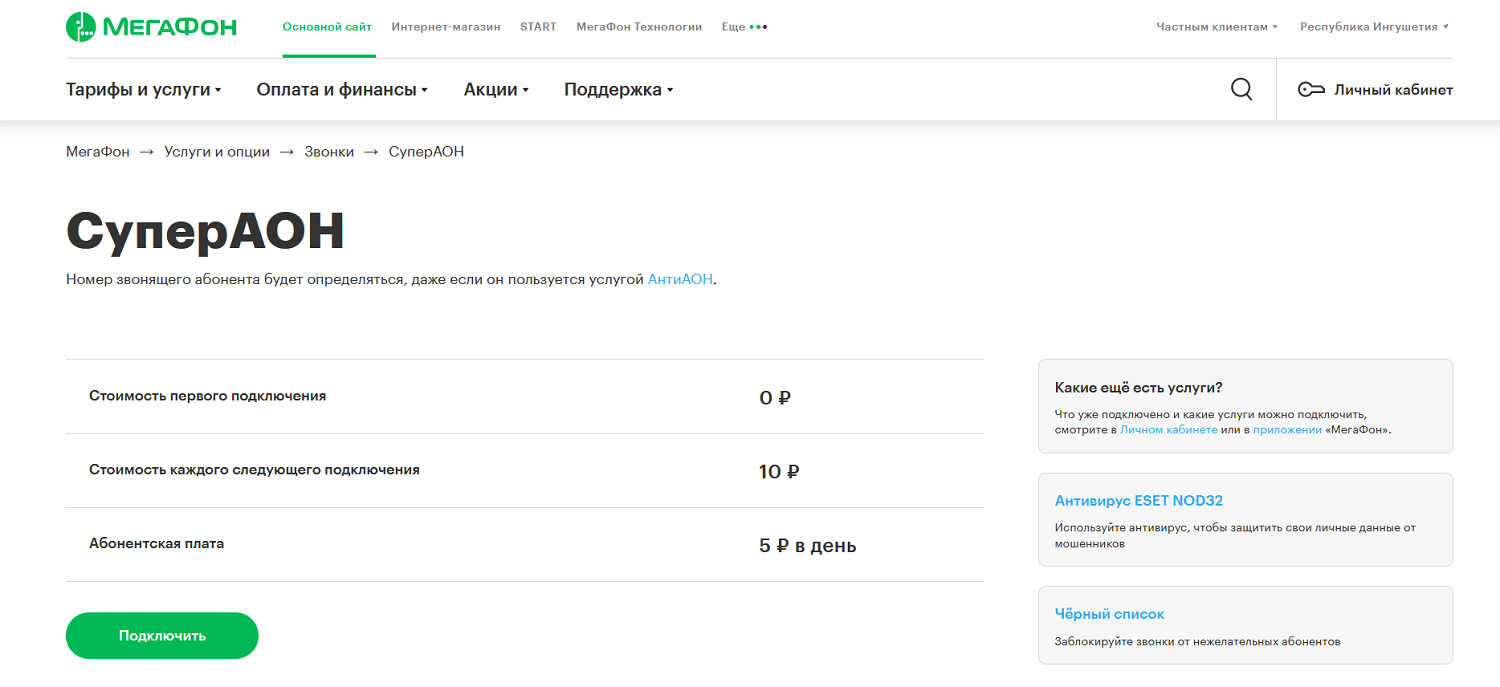Change region Республика Ингушетия
Image resolution: width=1500 pixels, height=687 pixels.
coord(1375,27)
